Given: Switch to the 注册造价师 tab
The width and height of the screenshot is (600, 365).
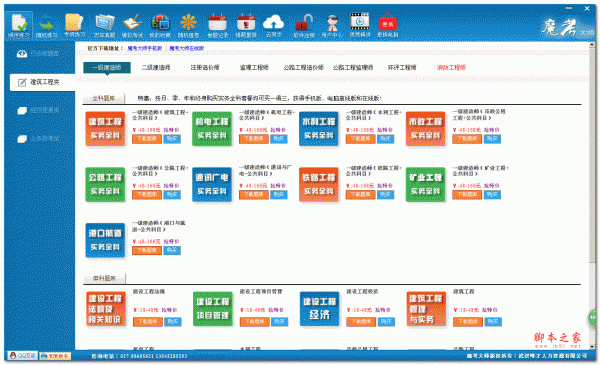Looking at the screenshot, I should pos(205,67).
